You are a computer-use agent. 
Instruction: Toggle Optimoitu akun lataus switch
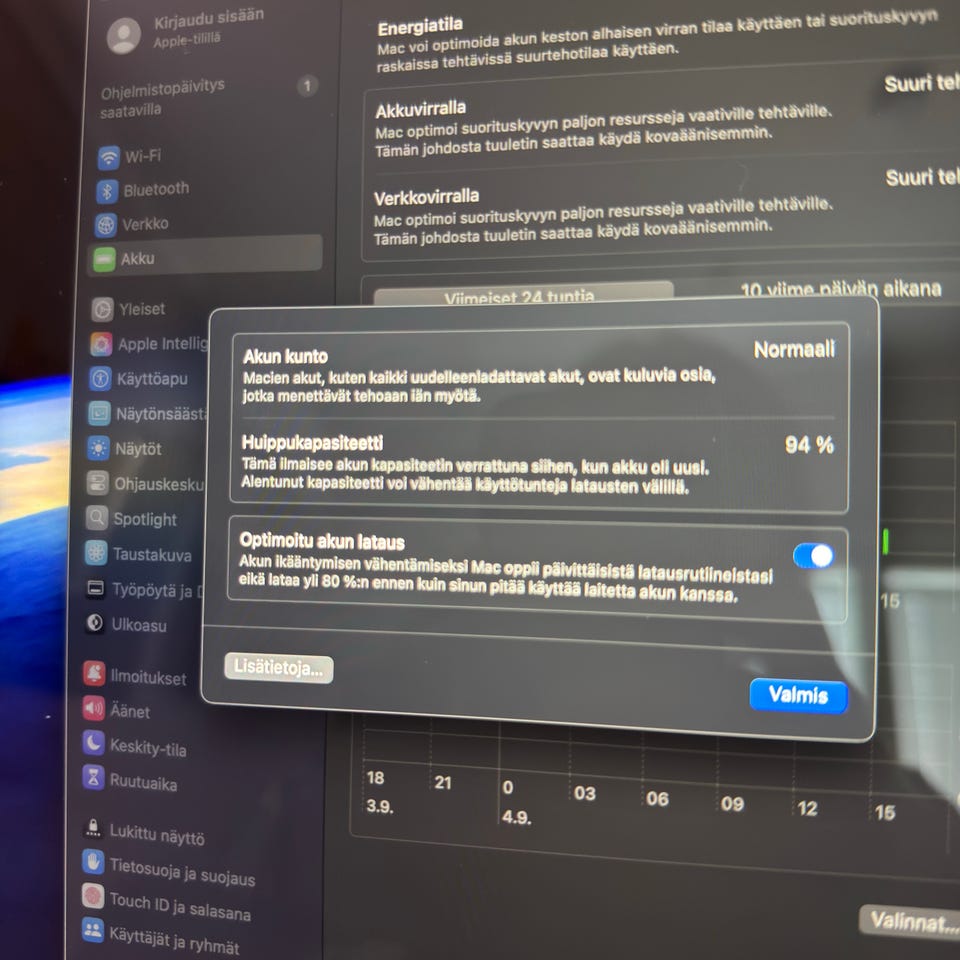pos(813,556)
